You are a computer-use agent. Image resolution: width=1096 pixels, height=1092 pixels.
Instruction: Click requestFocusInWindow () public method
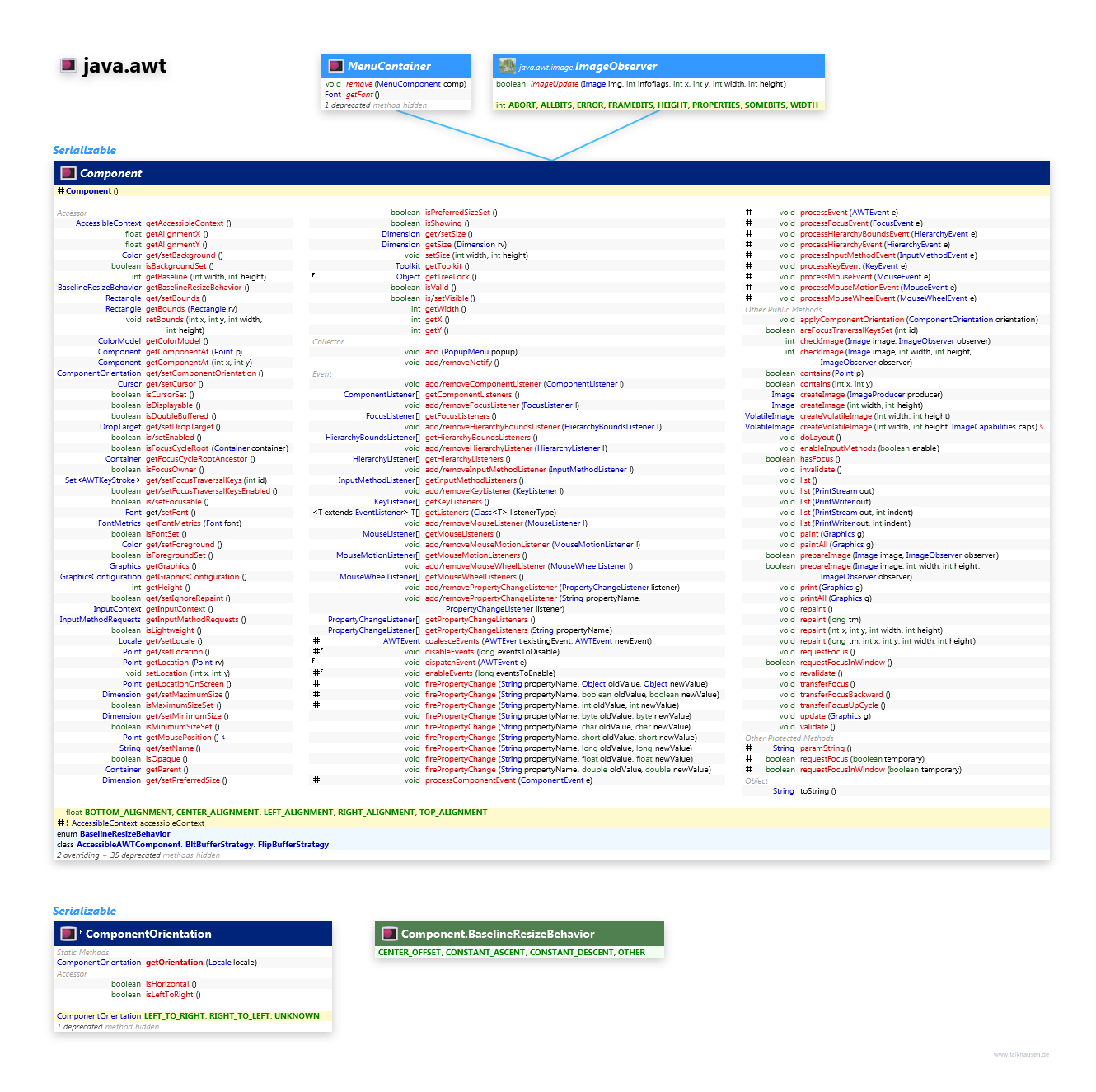coord(845,663)
